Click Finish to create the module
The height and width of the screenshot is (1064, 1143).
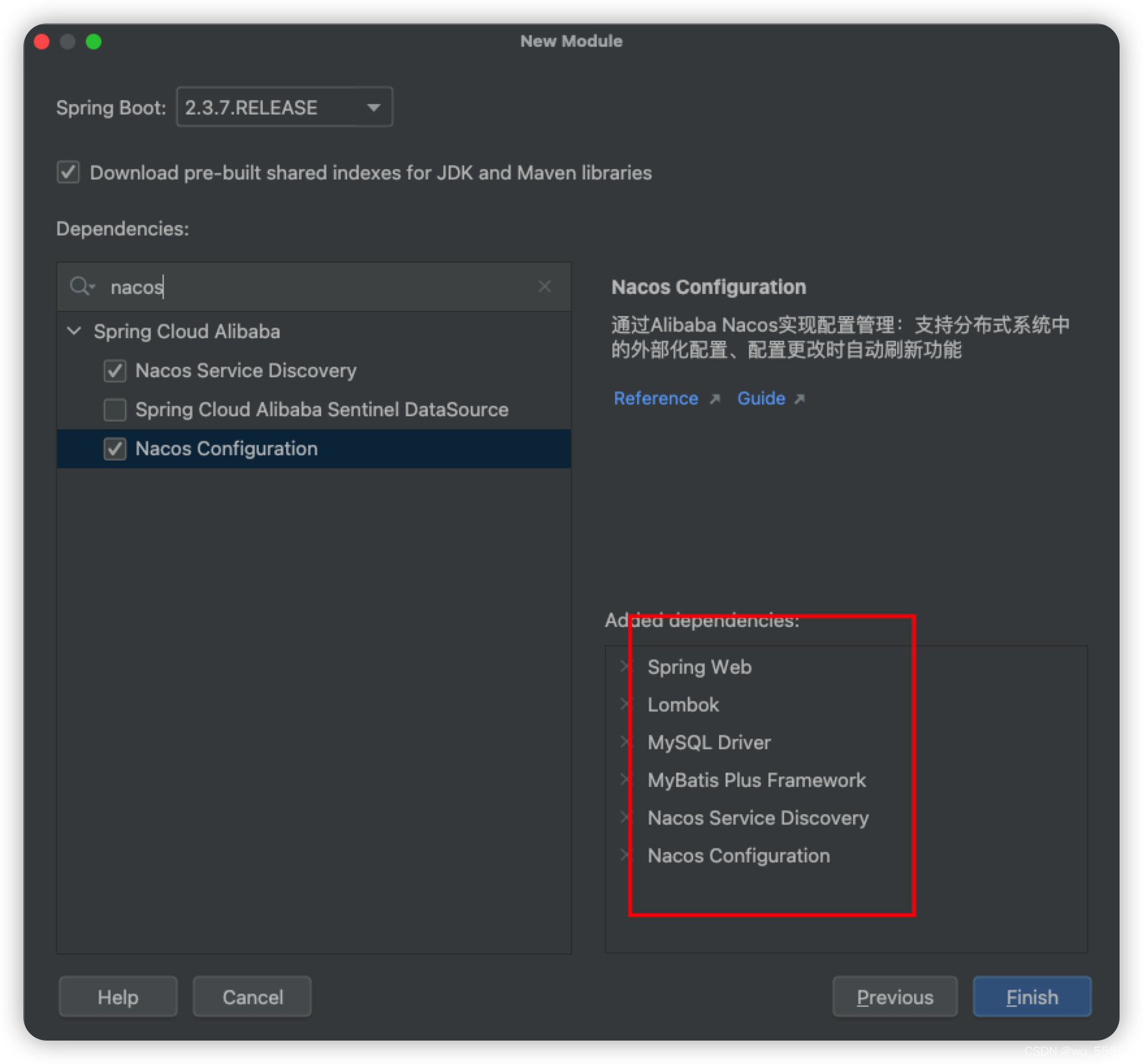pos(1032,996)
